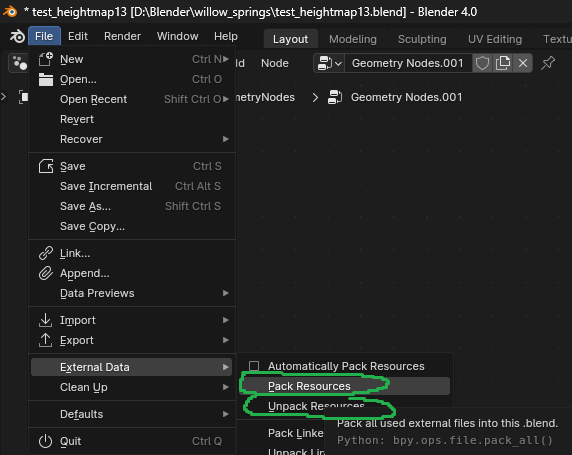The width and height of the screenshot is (572, 455).
Task: Open the Help menu
Action: point(226,36)
